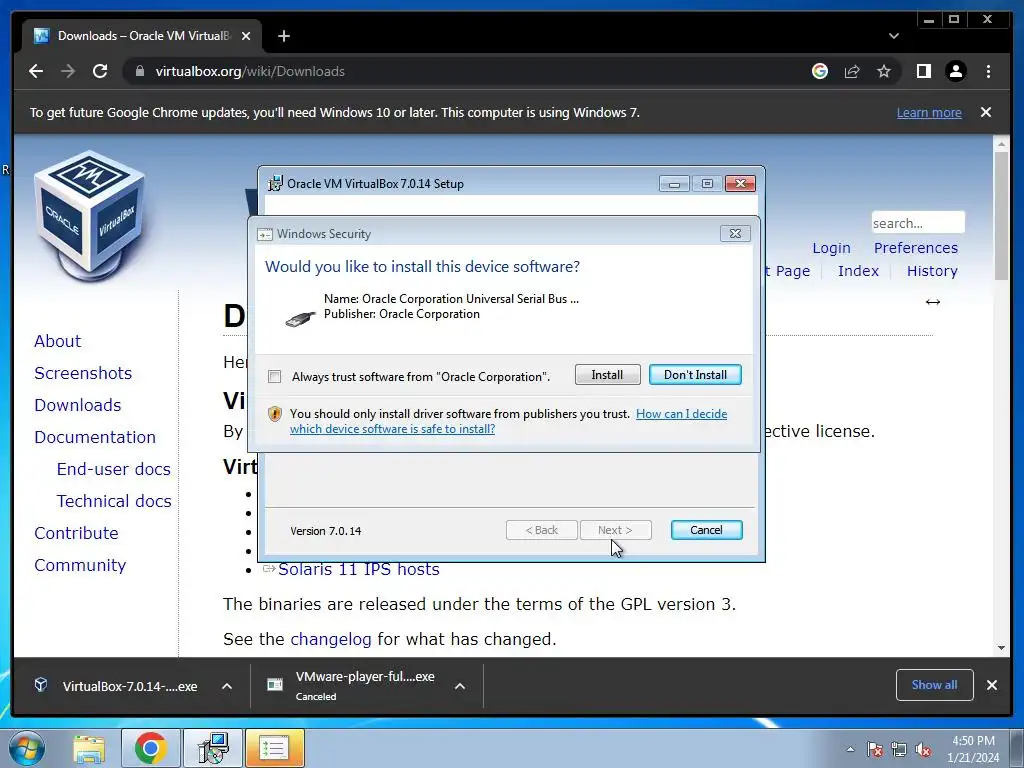Click the USB device icon in dialog
Screen dimensions: 1024x768
pos(300,318)
